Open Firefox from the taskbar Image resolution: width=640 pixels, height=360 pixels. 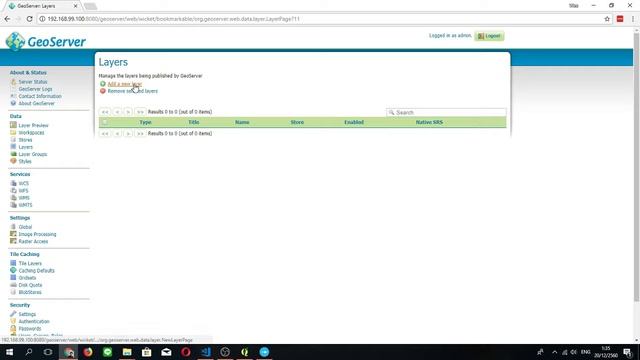point(88,352)
